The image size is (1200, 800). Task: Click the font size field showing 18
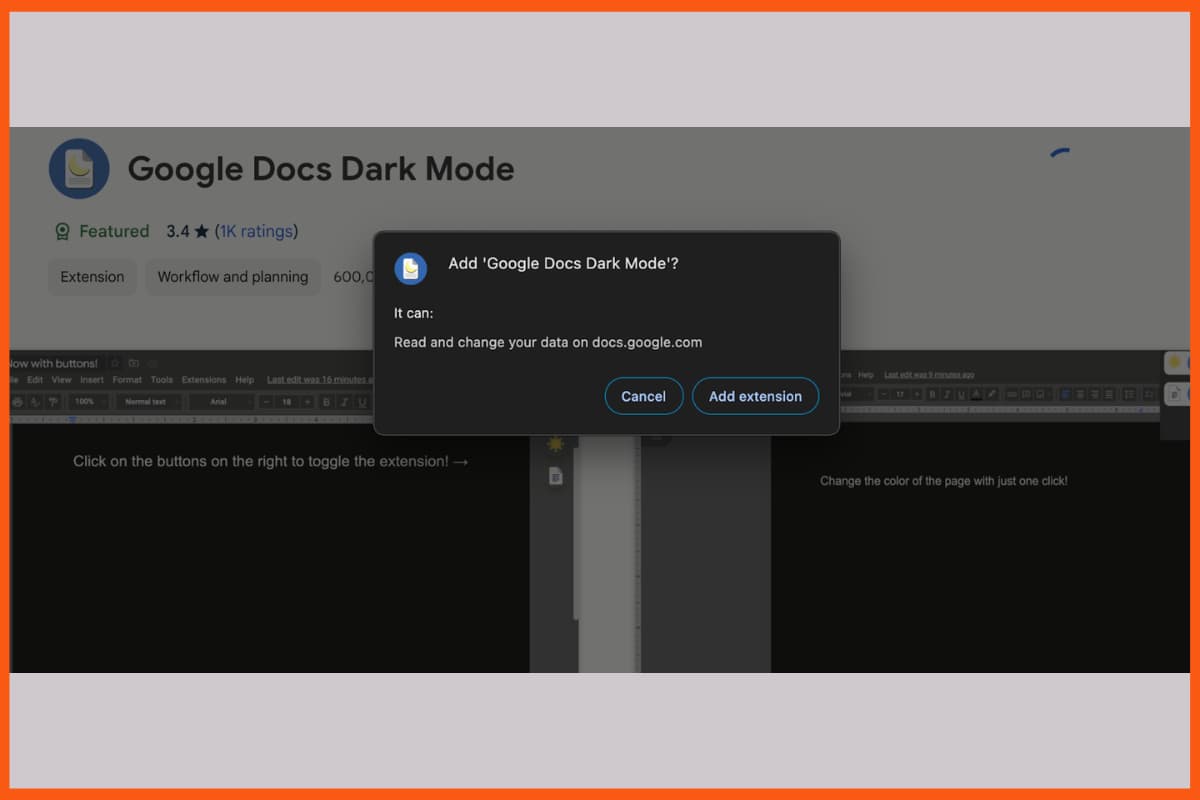[287, 401]
